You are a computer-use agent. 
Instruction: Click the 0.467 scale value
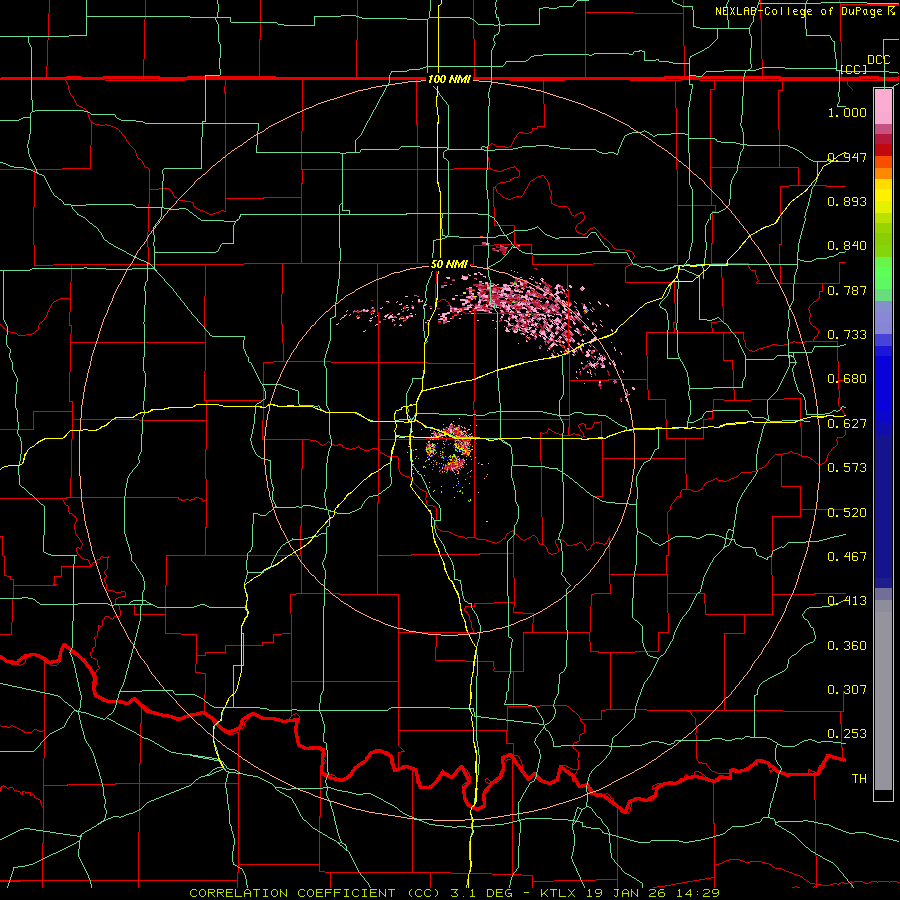[847, 557]
